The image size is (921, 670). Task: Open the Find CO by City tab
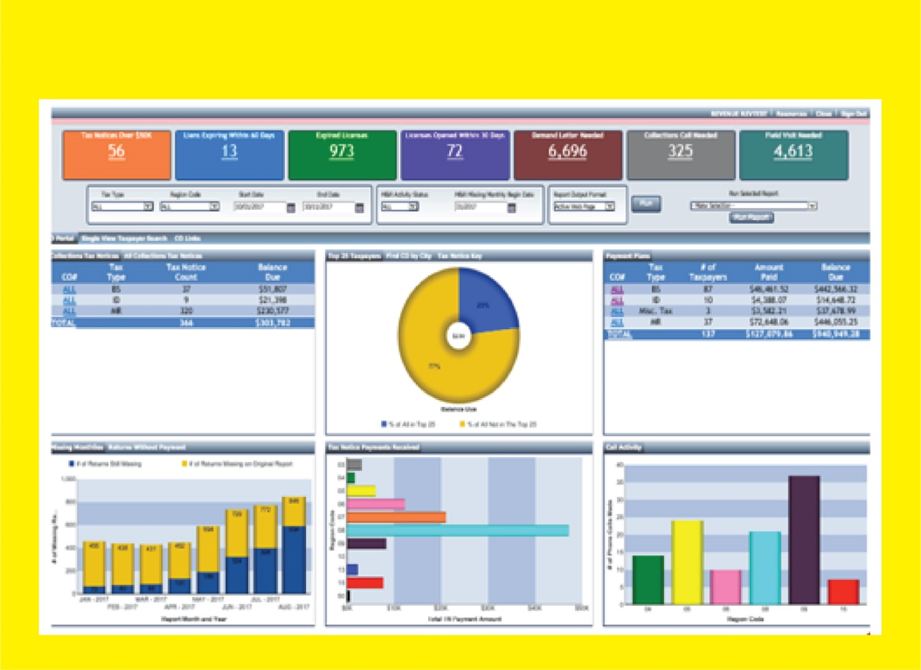click(x=408, y=256)
